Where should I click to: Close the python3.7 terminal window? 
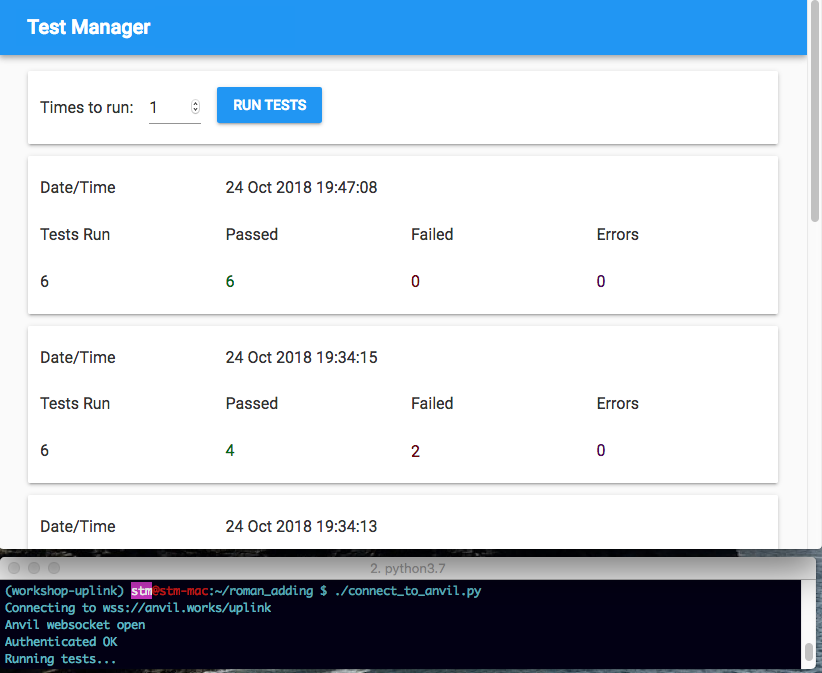tap(14, 568)
